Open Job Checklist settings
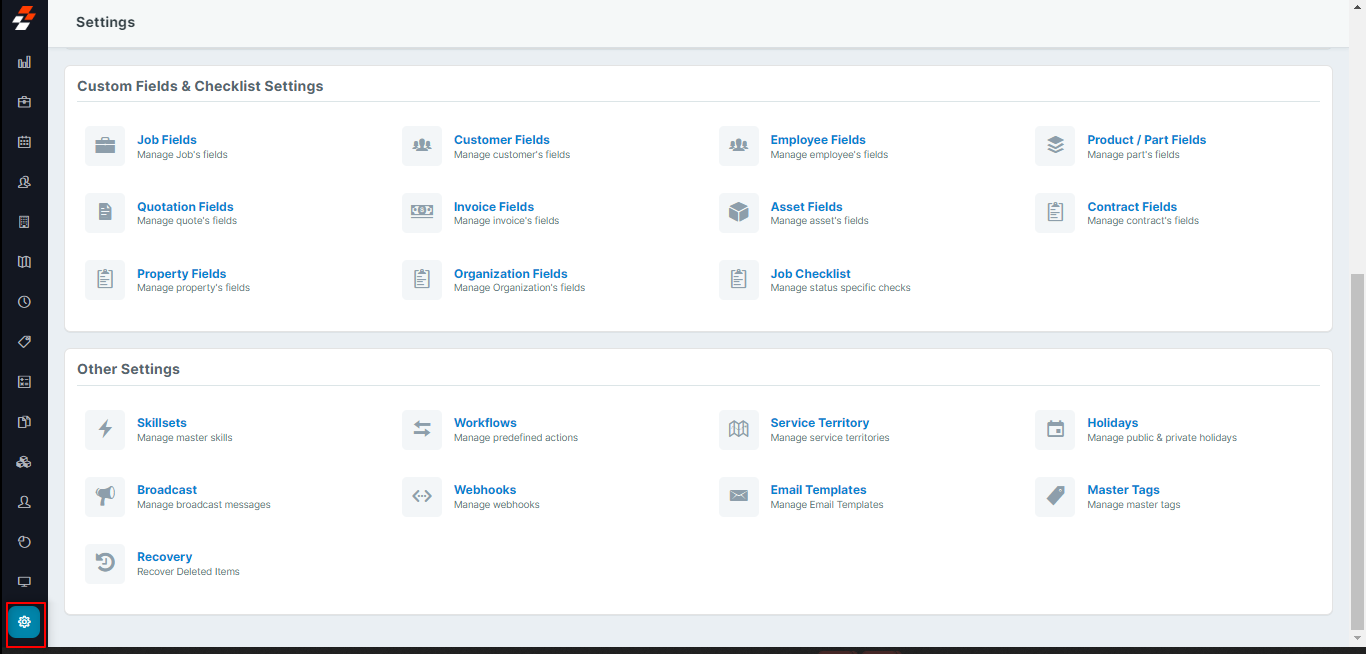The image size is (1366, 654). 810,274
